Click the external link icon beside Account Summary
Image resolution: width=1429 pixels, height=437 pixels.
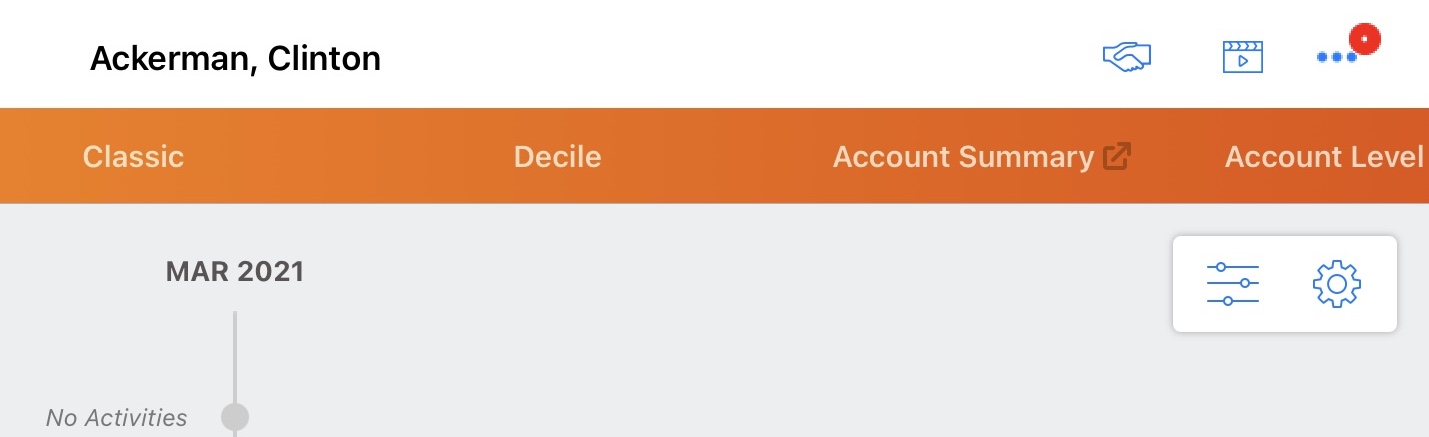(x=1116, y=157)
